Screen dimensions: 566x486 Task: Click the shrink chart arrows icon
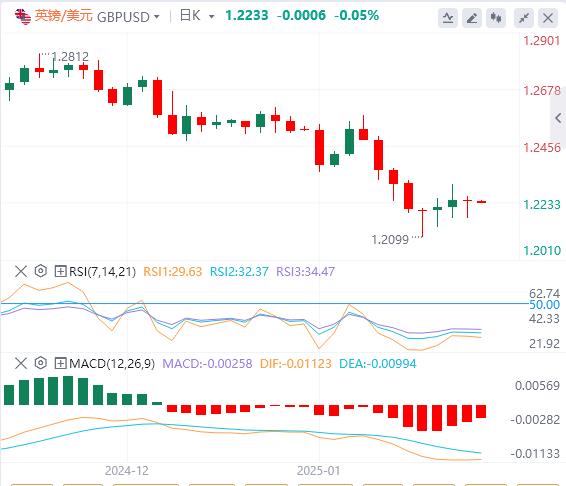[x=524, y=17]
